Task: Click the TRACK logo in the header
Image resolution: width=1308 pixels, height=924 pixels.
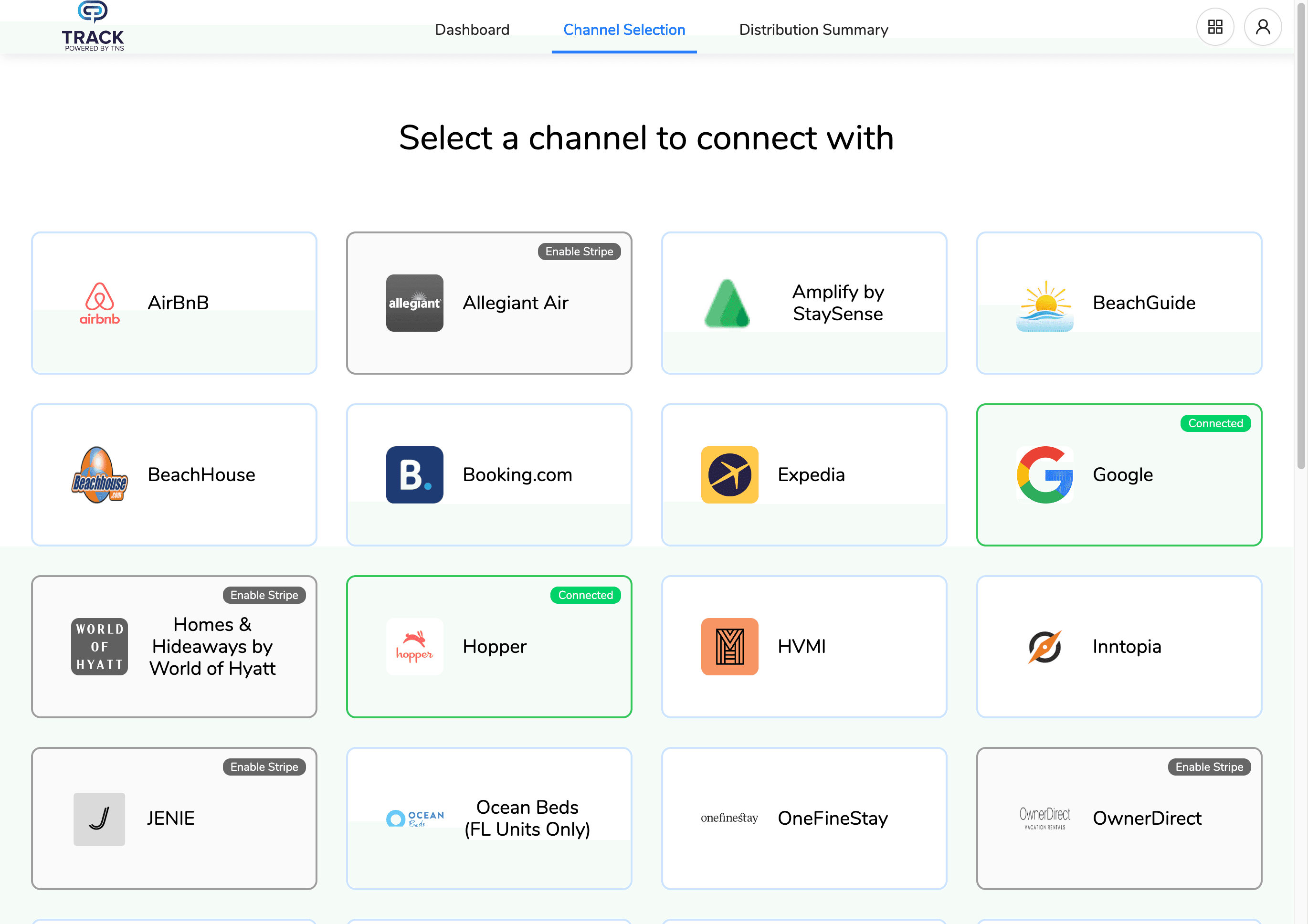Action: click(x=93, y=26)
